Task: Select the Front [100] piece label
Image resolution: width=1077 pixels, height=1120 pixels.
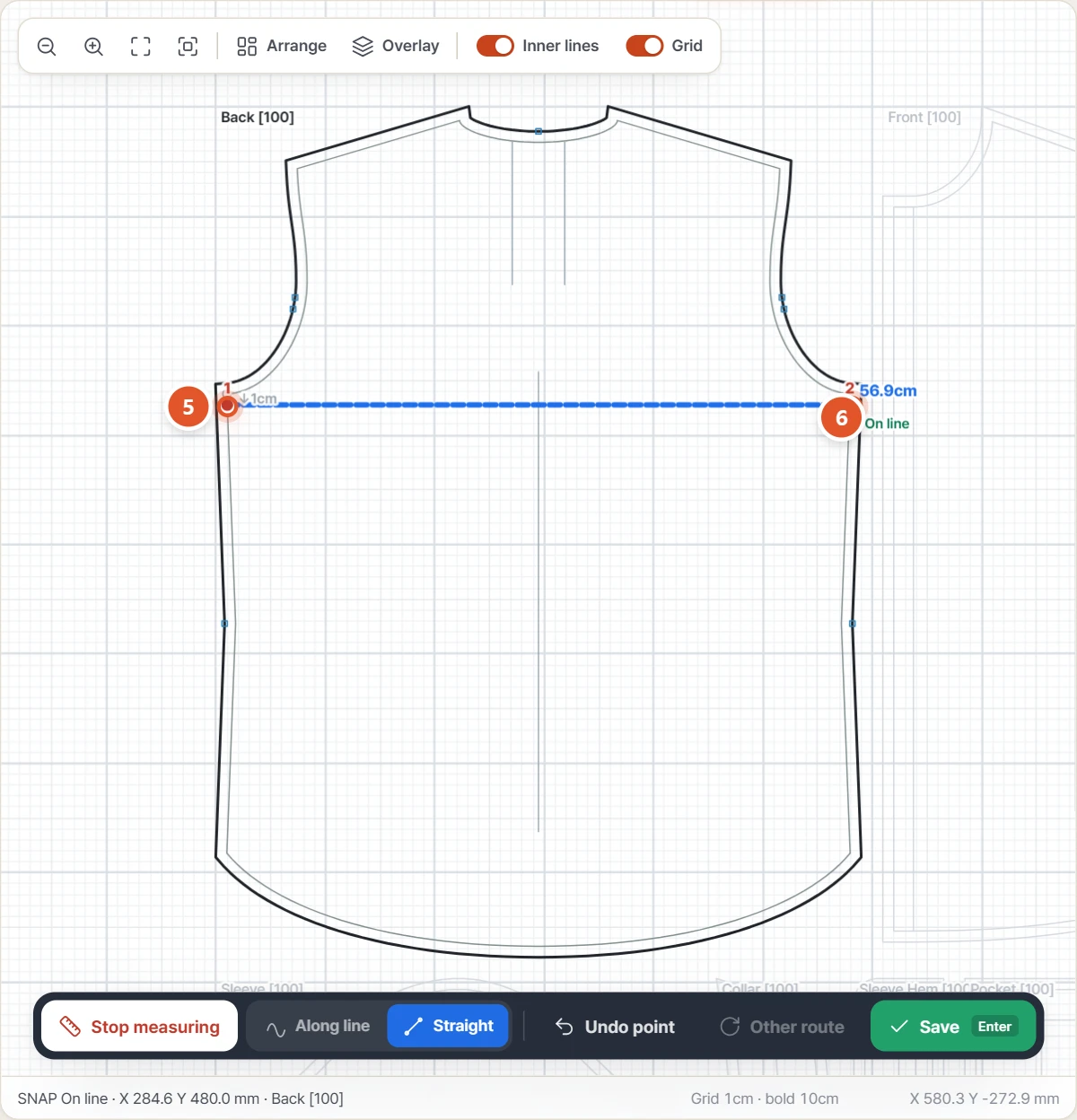Action: tap(924, 117)
